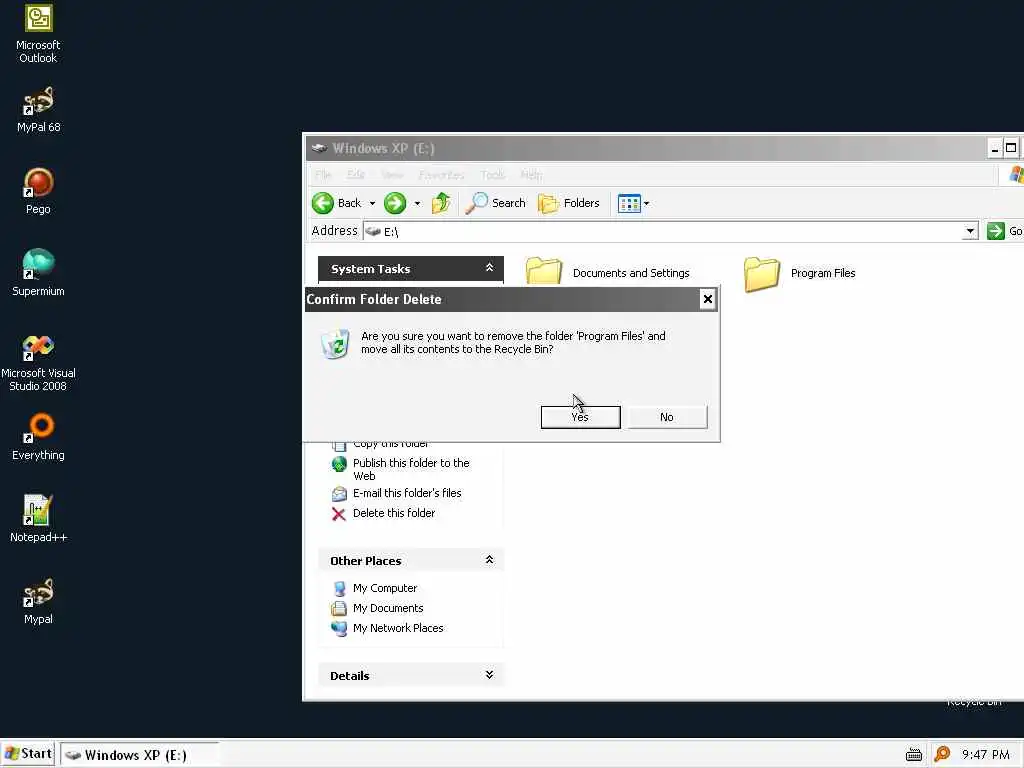Cancel deletion with the No button
This screenshot has width=1024, height=768.
(x=667, y=417)
